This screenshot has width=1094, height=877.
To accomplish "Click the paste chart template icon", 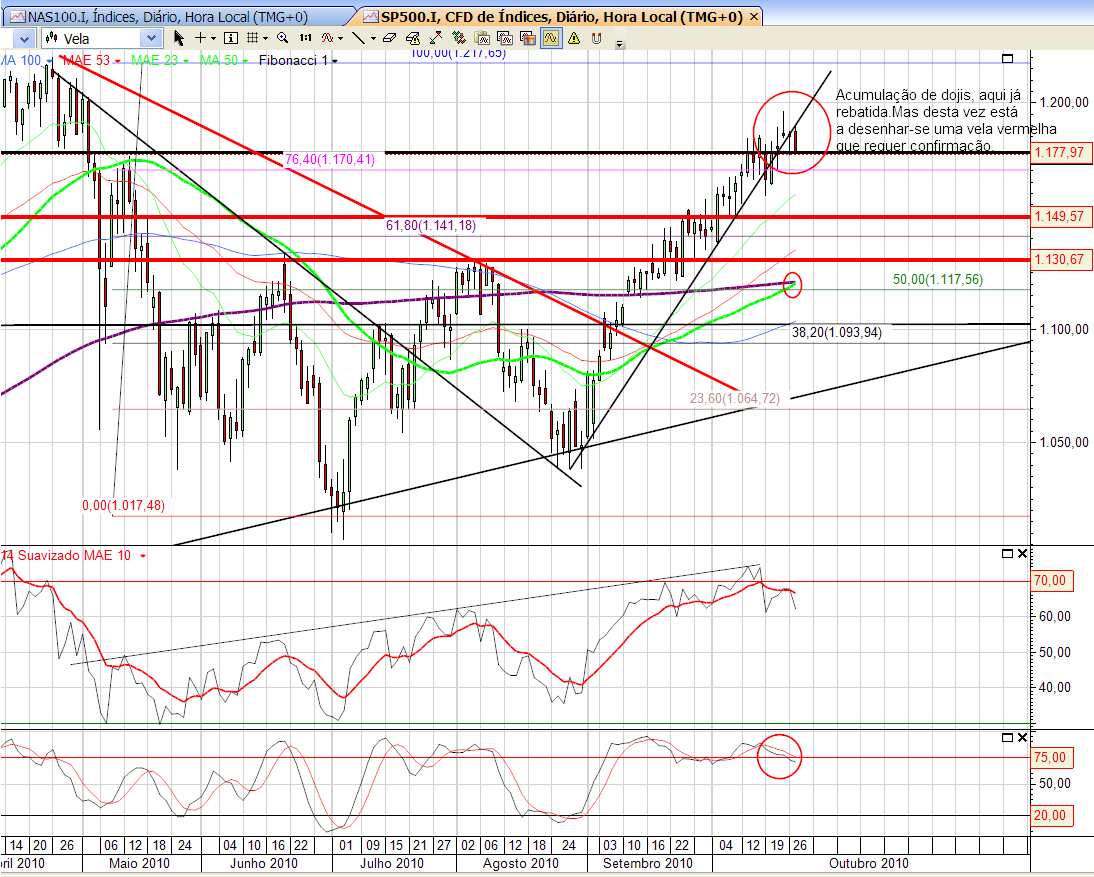I will pos(482,38).
